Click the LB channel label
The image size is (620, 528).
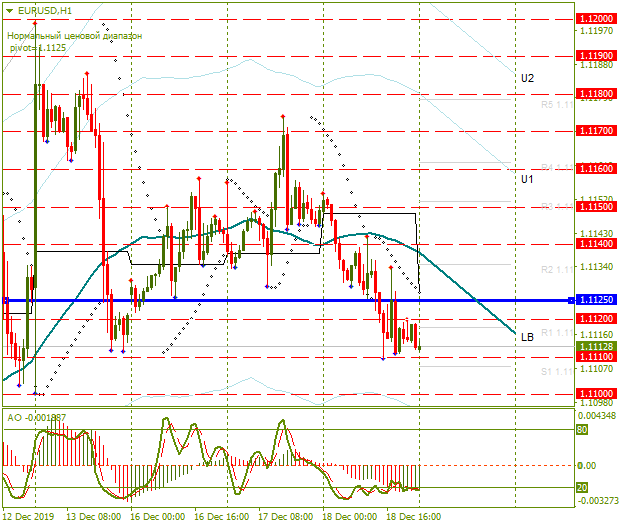tap(527, 337)
